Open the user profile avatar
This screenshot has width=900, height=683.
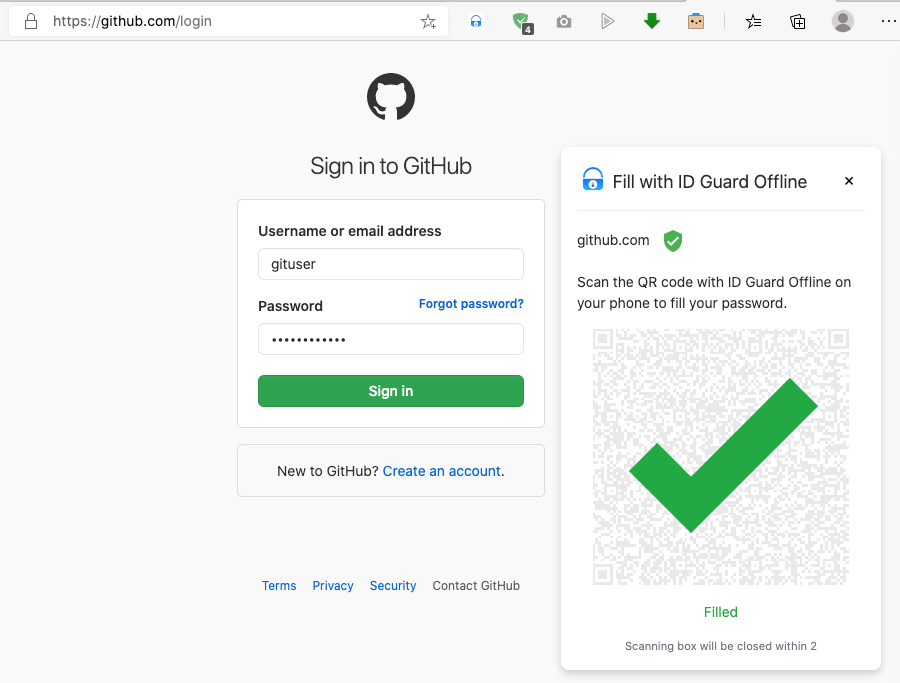pos(843,21)
